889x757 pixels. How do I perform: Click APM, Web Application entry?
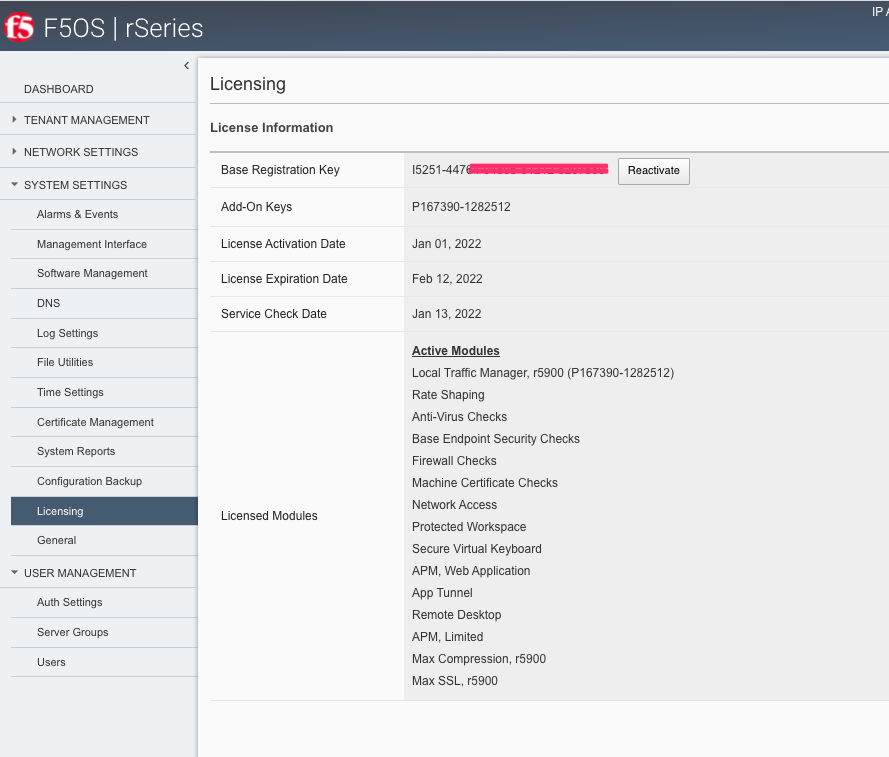coord(471,571)
